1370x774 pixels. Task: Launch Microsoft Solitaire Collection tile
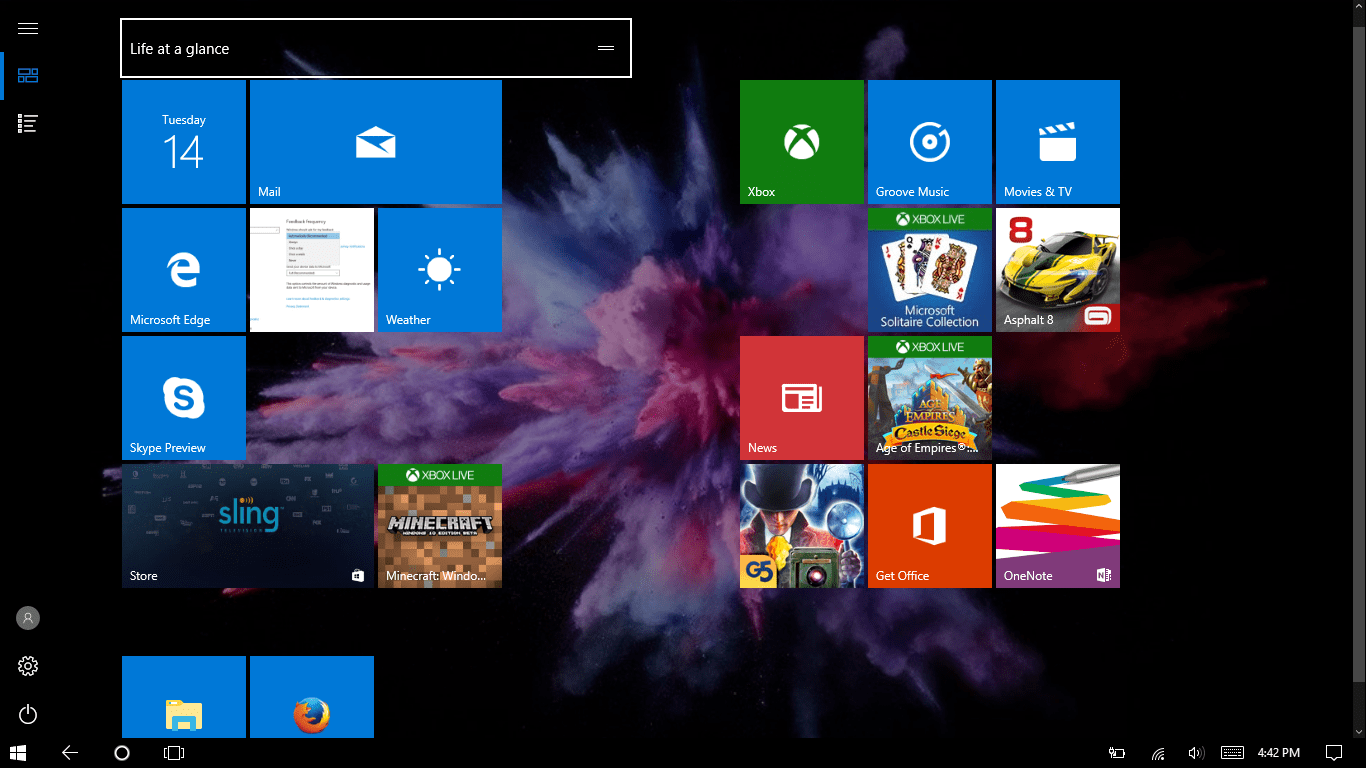coord(930,270)
